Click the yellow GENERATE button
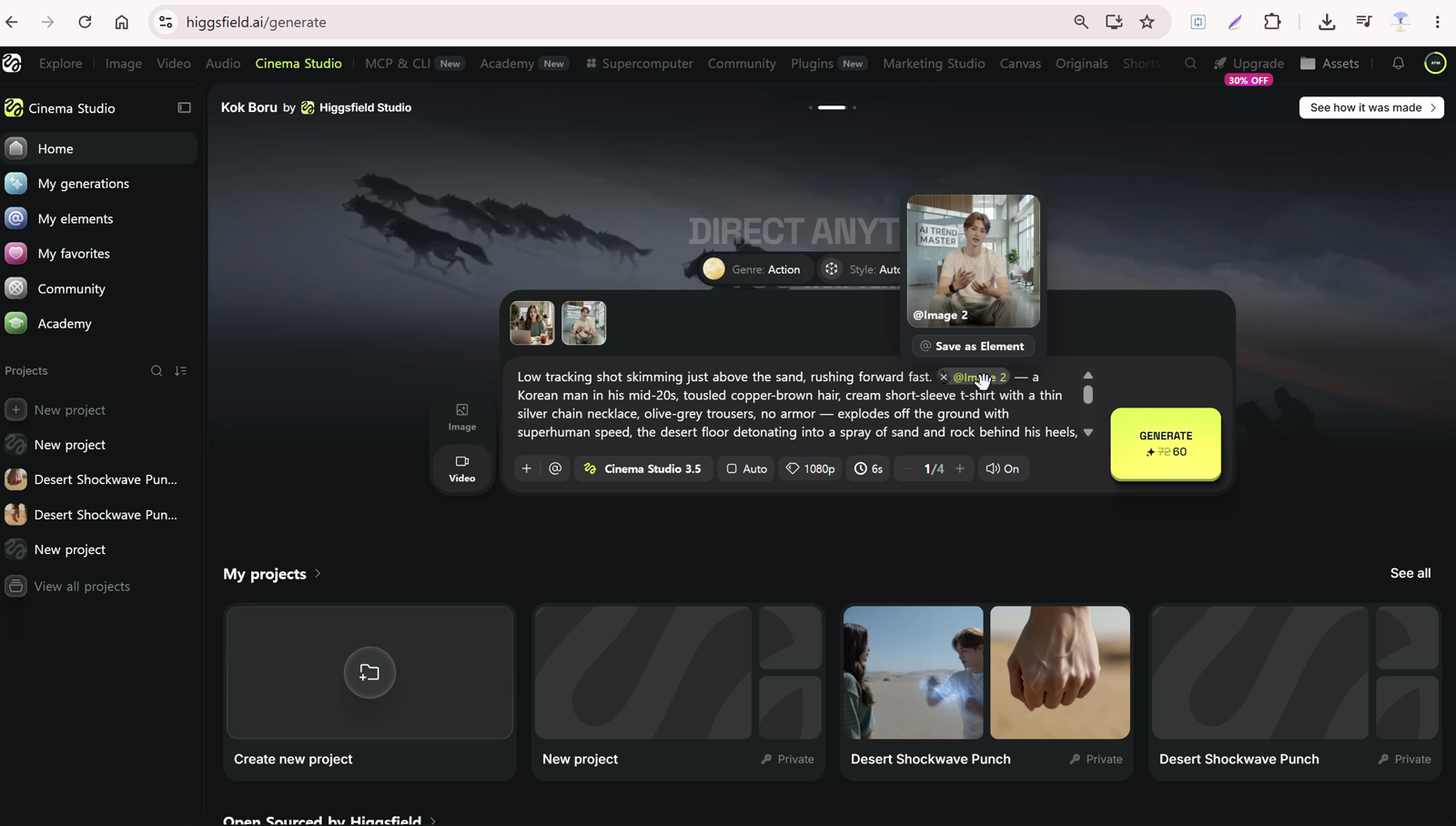 (x=1166, y=444)
